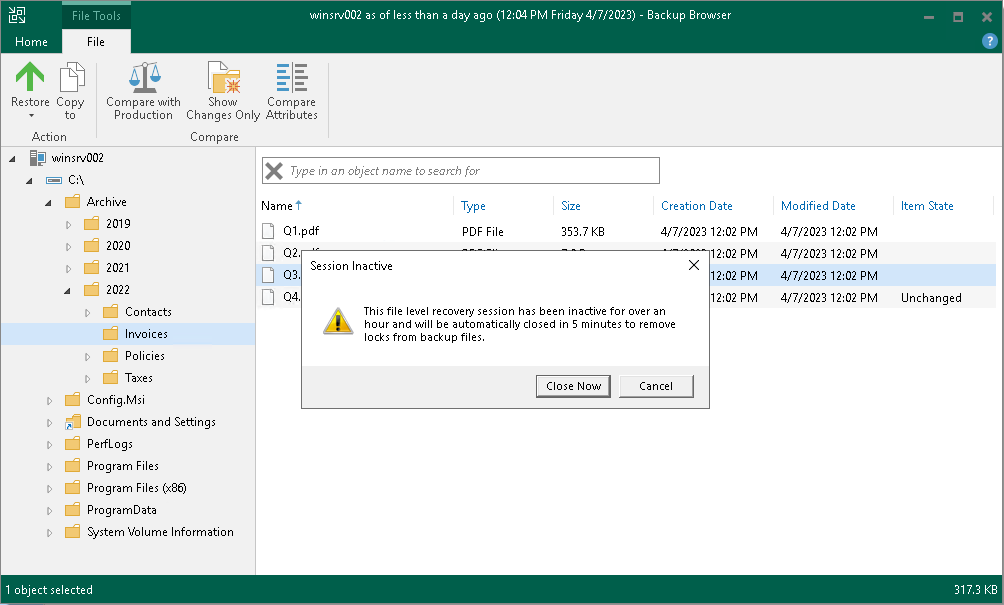
Task: Toggle Show Changes Only mode
Action: click(x=222, y=90)
